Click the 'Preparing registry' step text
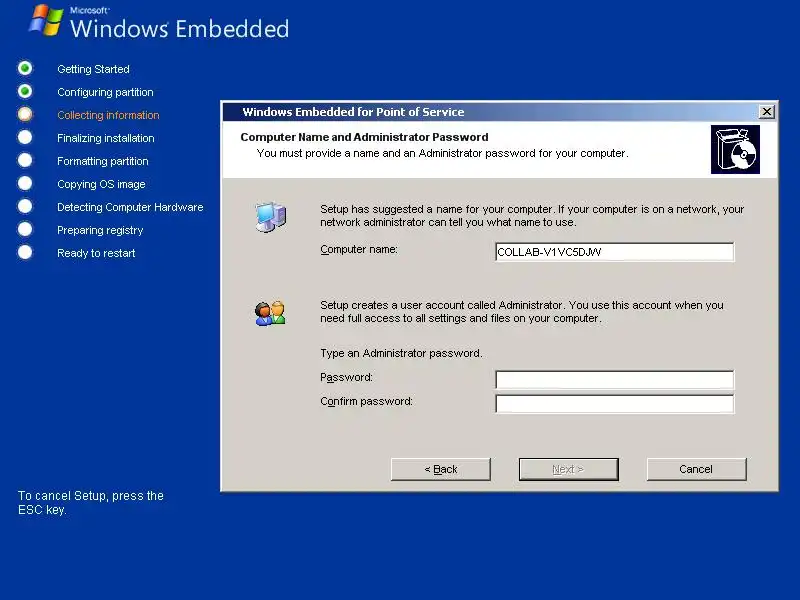The width and height of the screenshot is (800, 600). click(x=100, y=230)
